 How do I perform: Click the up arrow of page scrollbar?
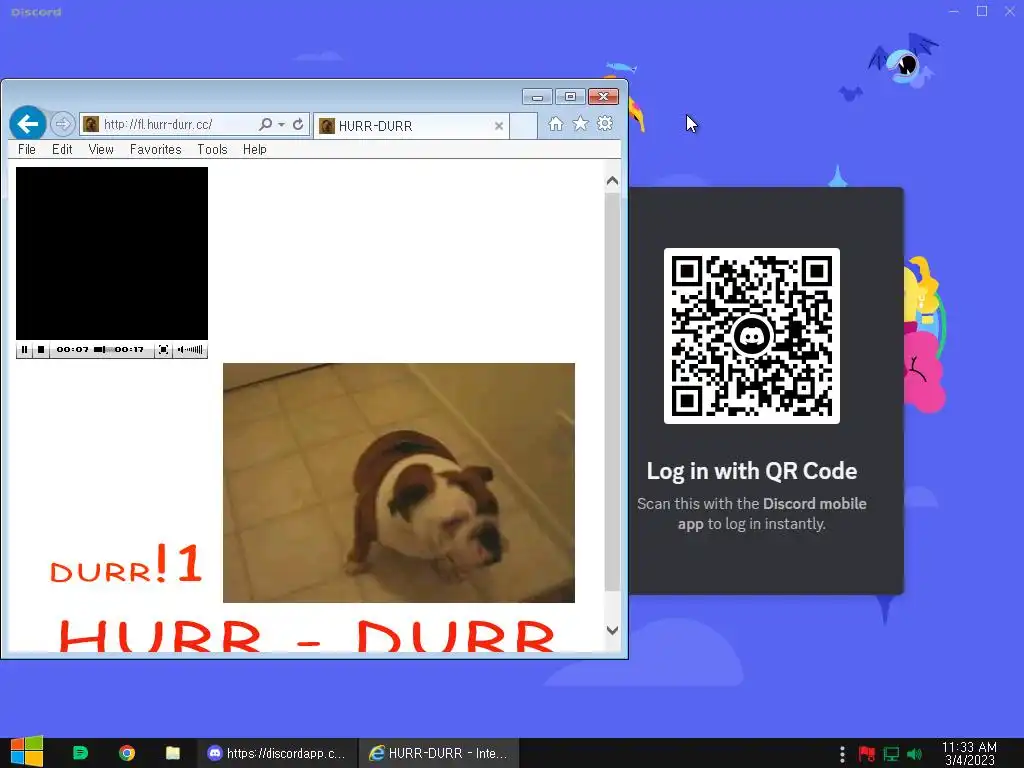(612, 181)
